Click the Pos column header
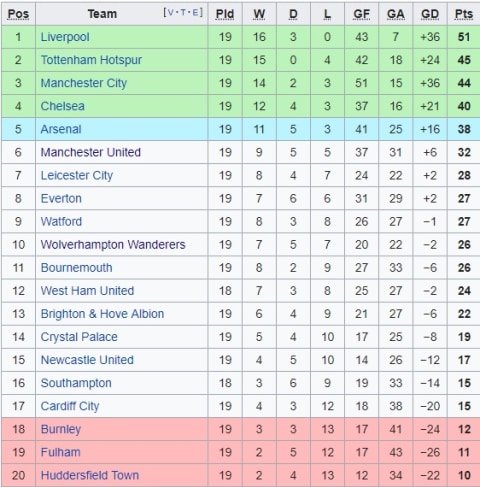The width and height of the screenshot is (480, 487). coord(18,14)
